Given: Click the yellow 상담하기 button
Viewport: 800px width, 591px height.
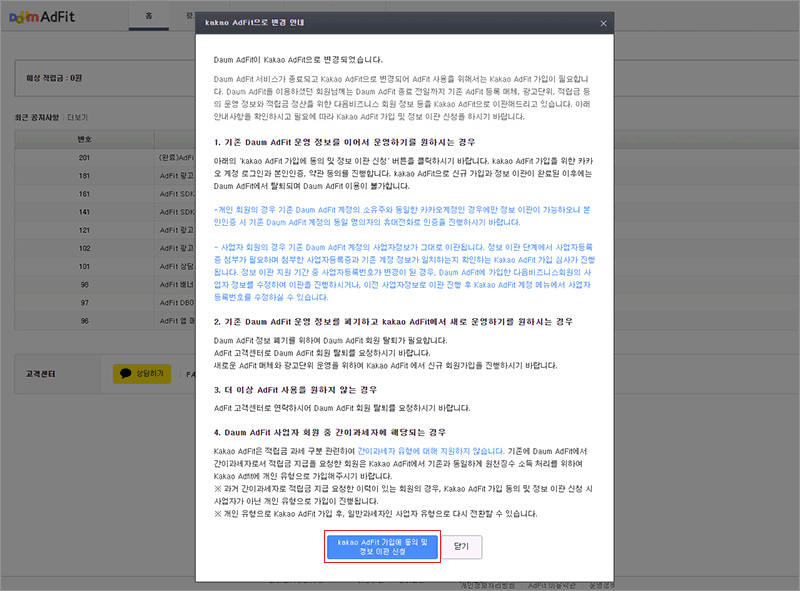Looking at the screenshot, I should tap(142, 374).
